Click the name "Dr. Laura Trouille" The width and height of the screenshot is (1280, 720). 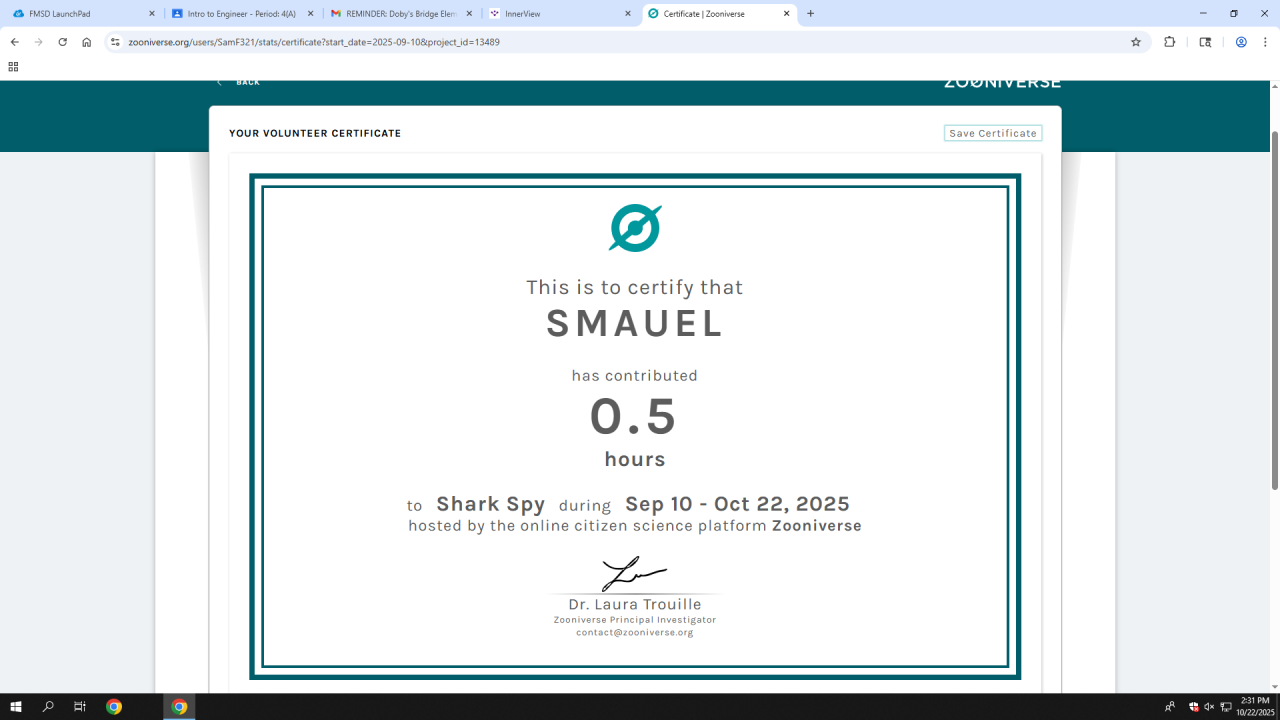635,605
